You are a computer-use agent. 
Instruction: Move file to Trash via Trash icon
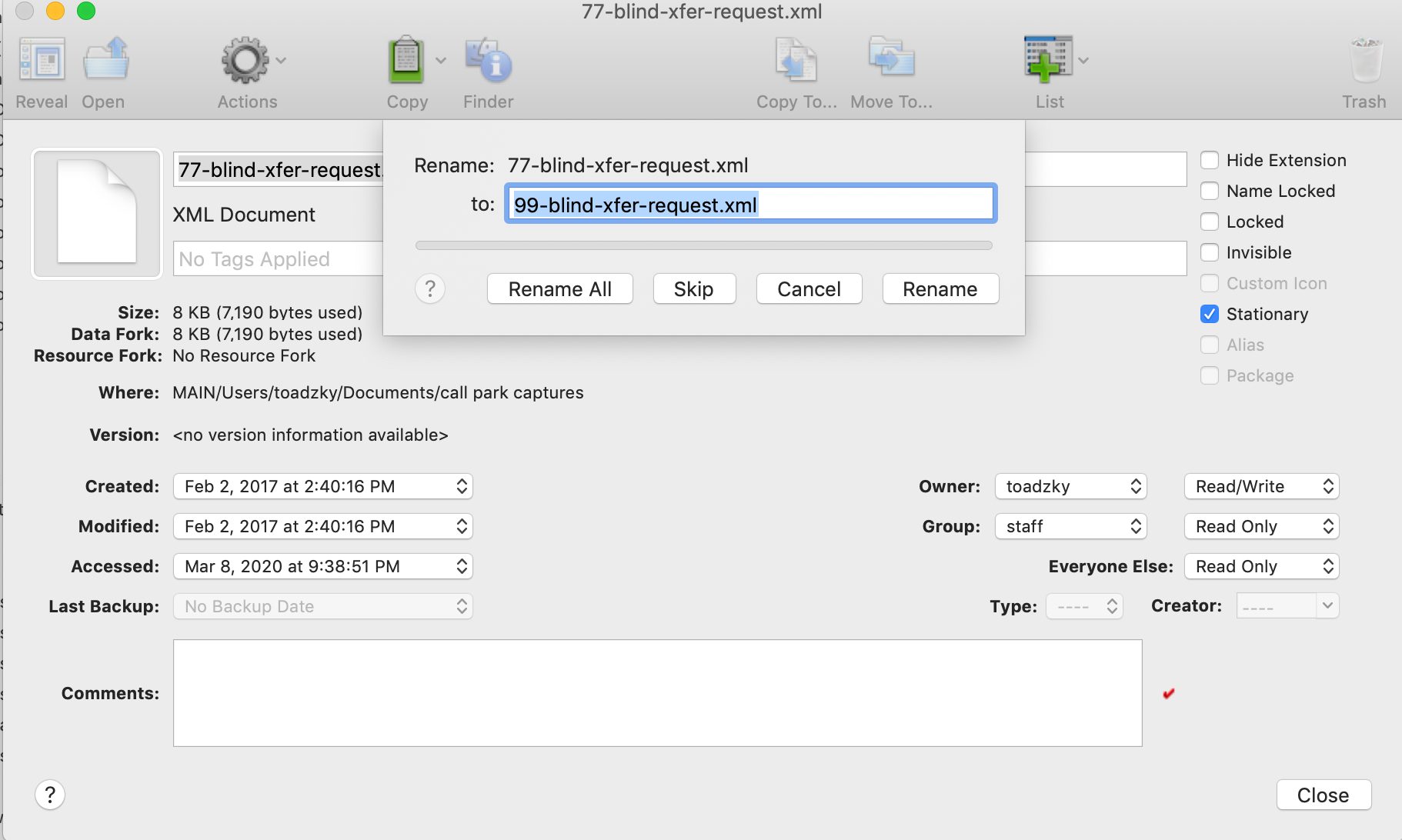(1364, 62)
